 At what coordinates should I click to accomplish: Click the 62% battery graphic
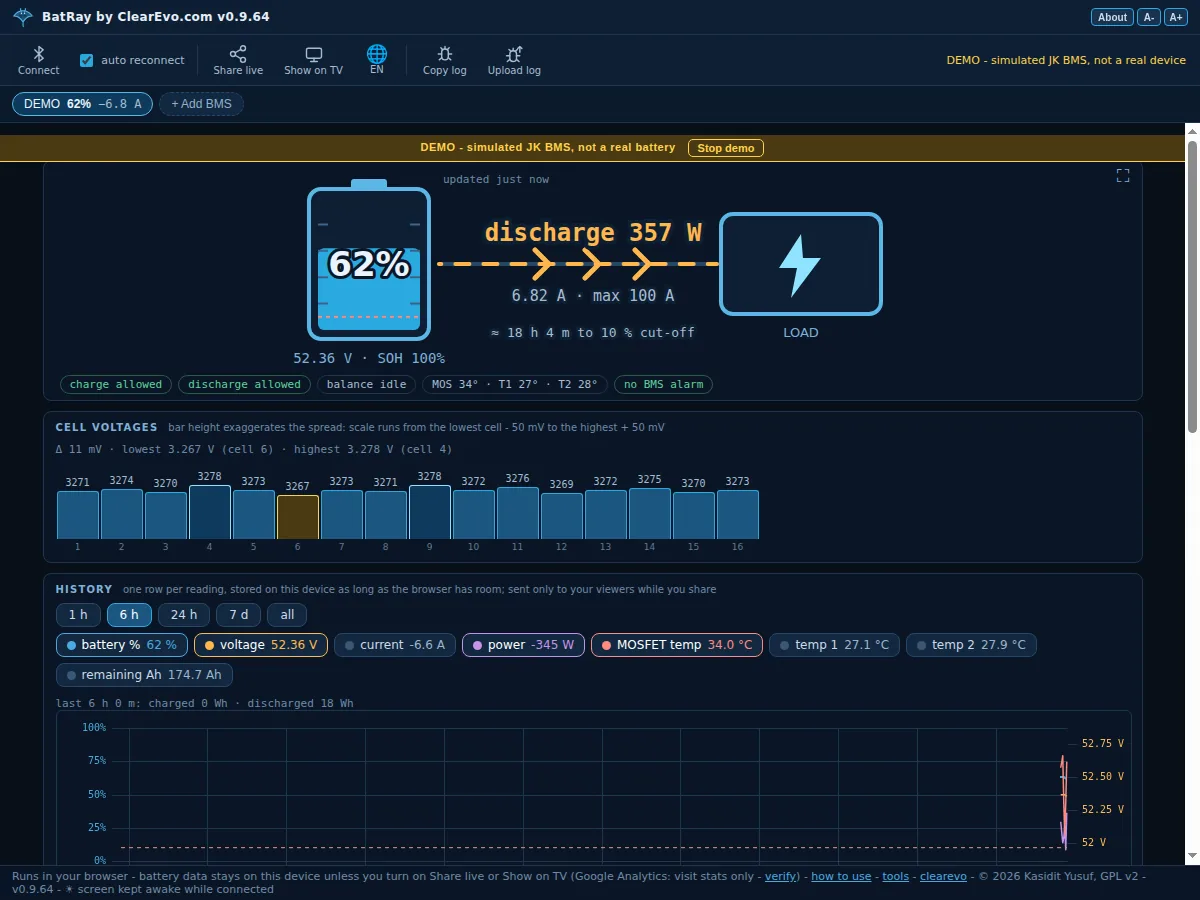tap(369, 260)
